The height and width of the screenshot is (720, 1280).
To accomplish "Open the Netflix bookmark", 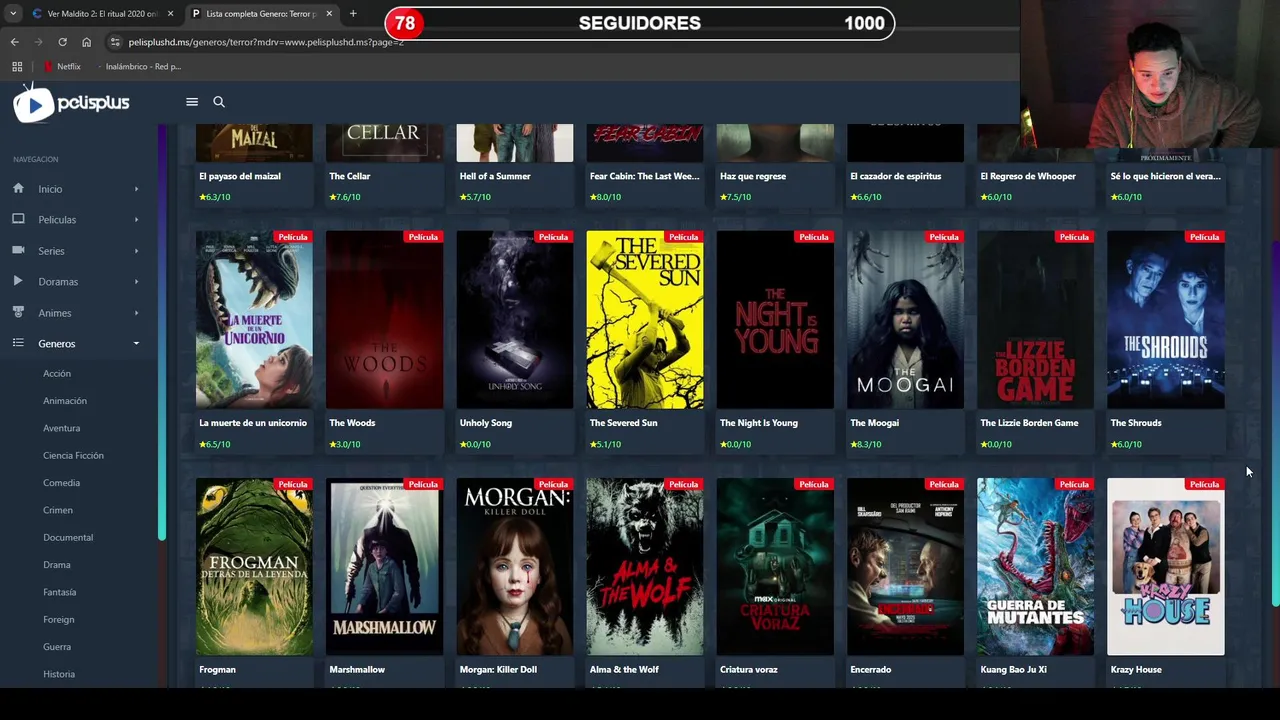I will coord(62,67).
